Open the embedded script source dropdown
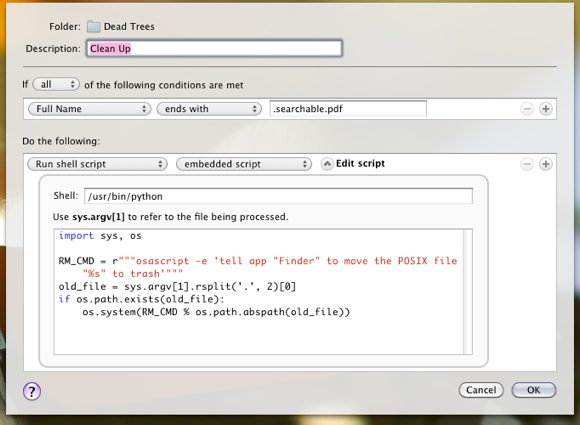The width and height of the screenshot is (580, 425). (244, 164)
